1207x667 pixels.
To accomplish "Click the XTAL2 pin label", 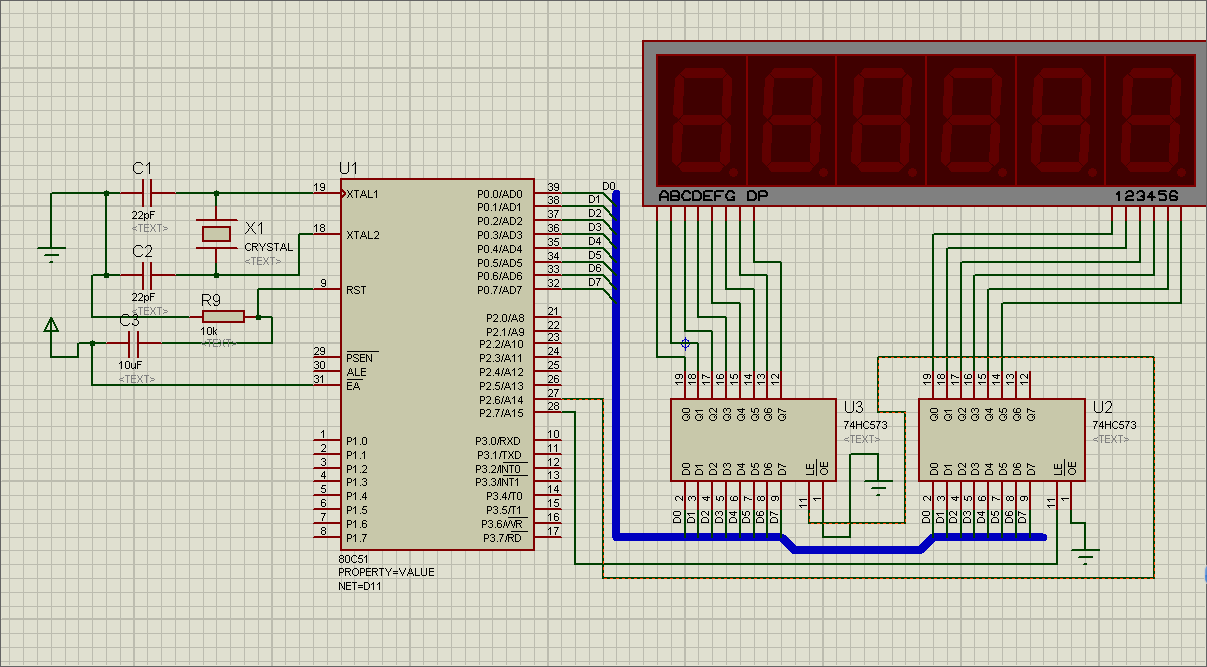I will pyautogui.click(x=364, y=235).
